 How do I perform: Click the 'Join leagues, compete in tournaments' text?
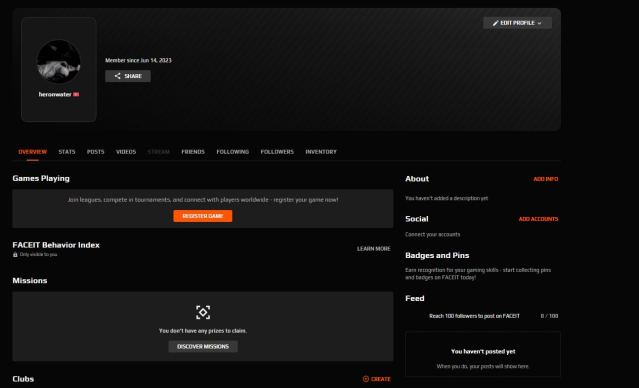[203, 200]
